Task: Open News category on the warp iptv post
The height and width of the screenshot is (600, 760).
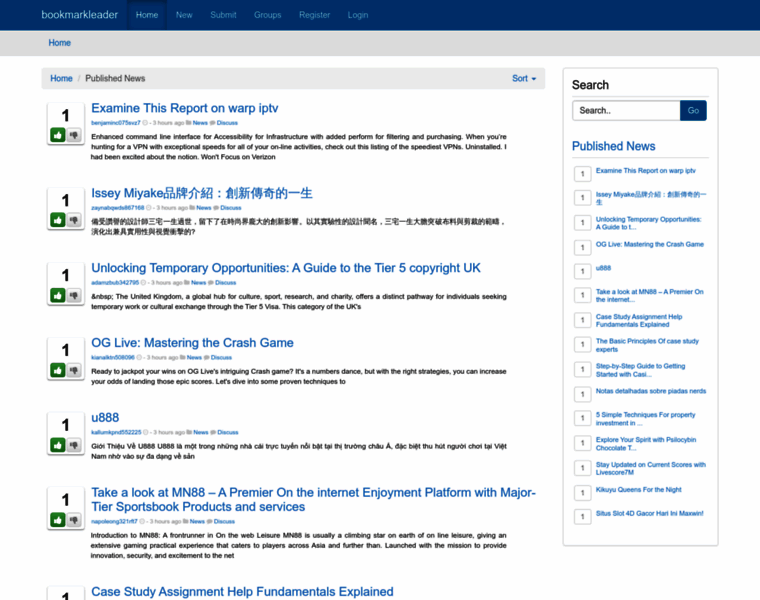Action: (x=200, y=123)
